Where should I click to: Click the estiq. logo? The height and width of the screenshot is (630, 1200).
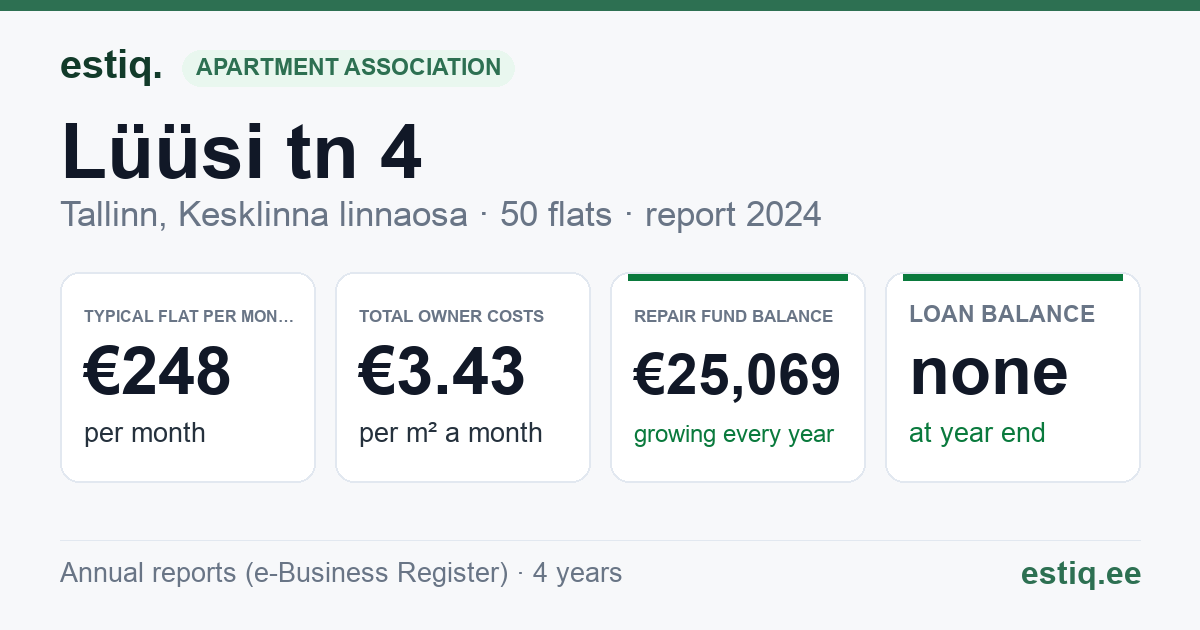coord(111,66)
